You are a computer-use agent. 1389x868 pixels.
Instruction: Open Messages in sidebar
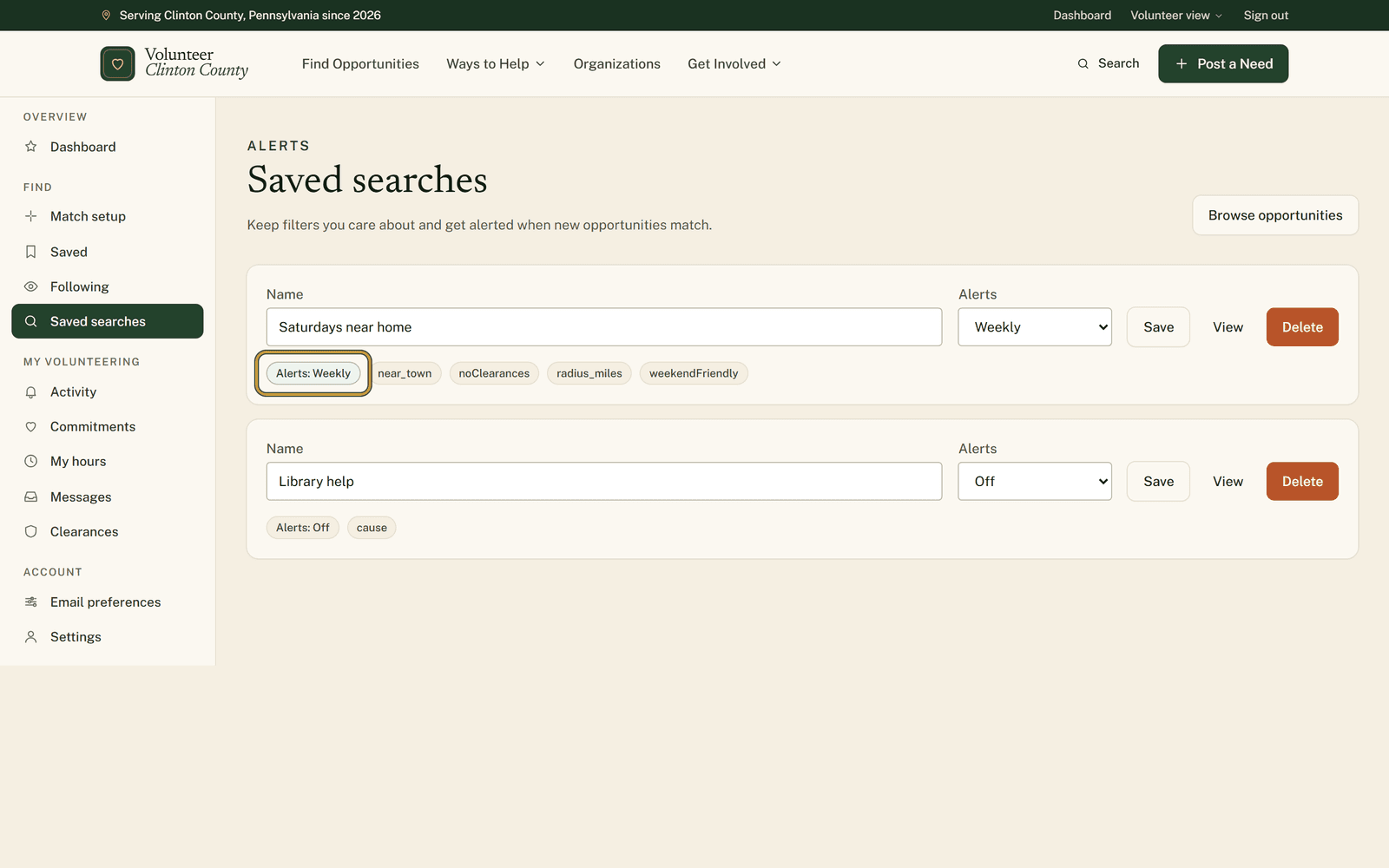[x=108, y=497]
